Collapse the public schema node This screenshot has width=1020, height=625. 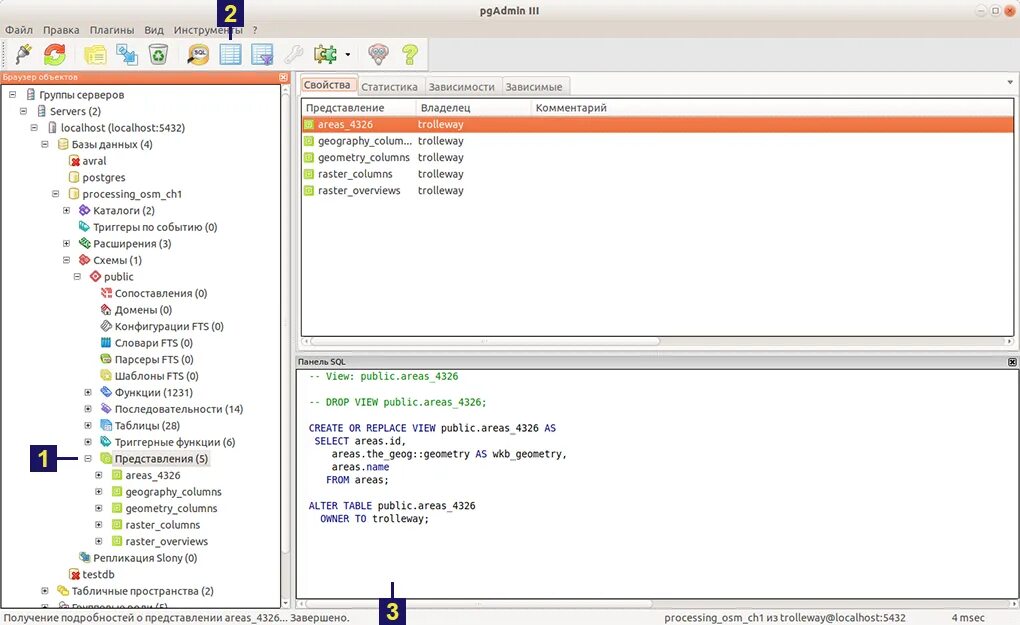[x=77, y=276]
